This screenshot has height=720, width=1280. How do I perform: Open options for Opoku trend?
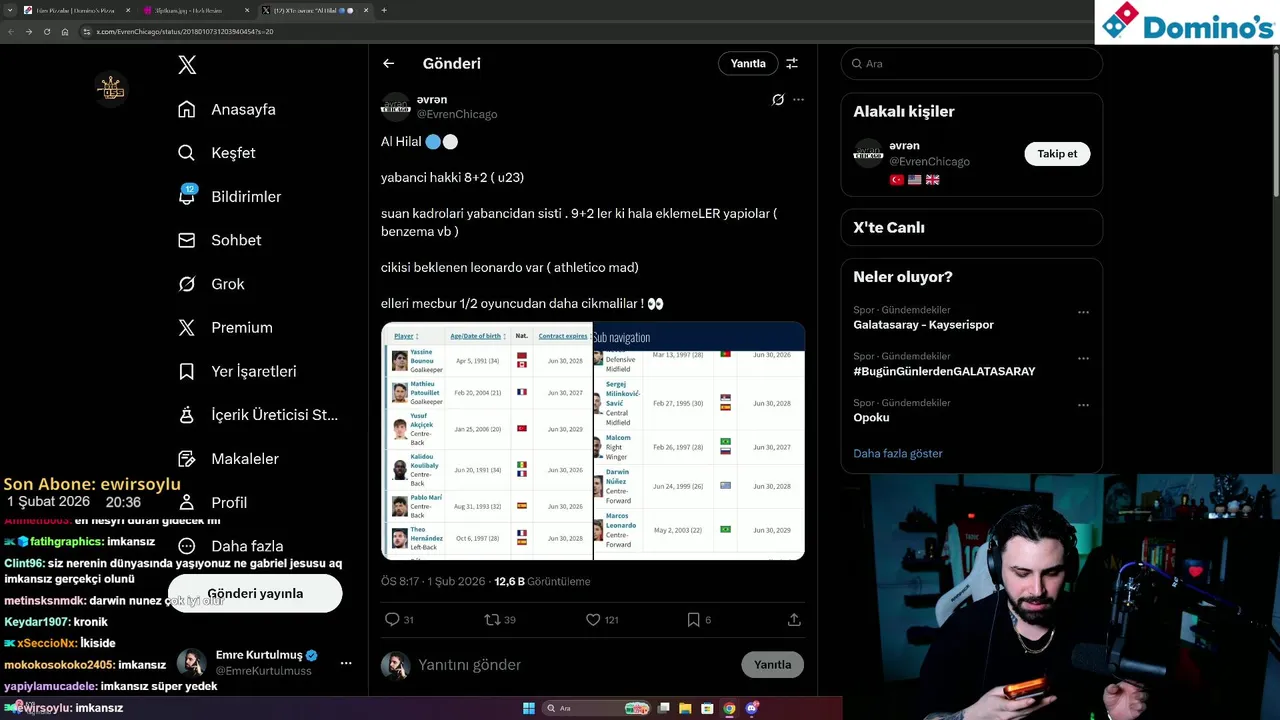tap(1083, 405)
